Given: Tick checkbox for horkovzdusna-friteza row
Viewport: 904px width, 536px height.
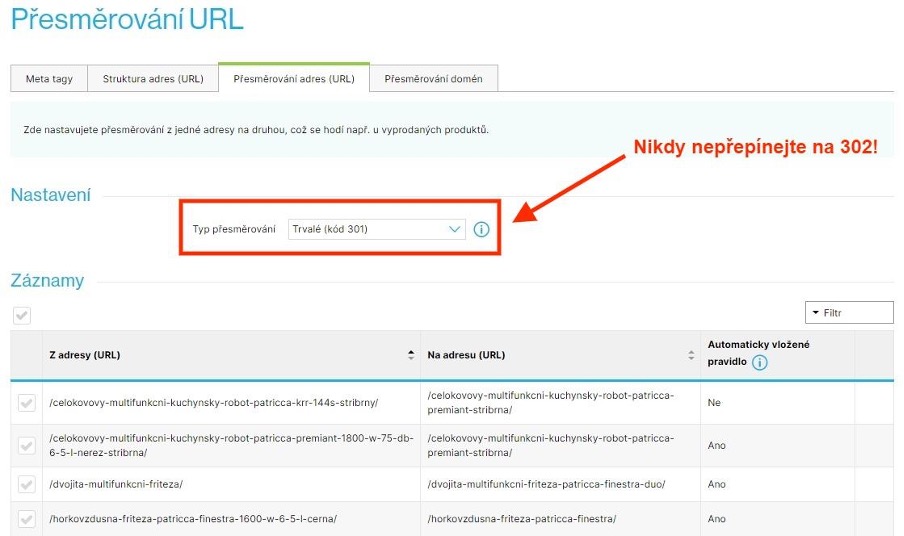Looking at the screenshot, I should pos(27,518).
